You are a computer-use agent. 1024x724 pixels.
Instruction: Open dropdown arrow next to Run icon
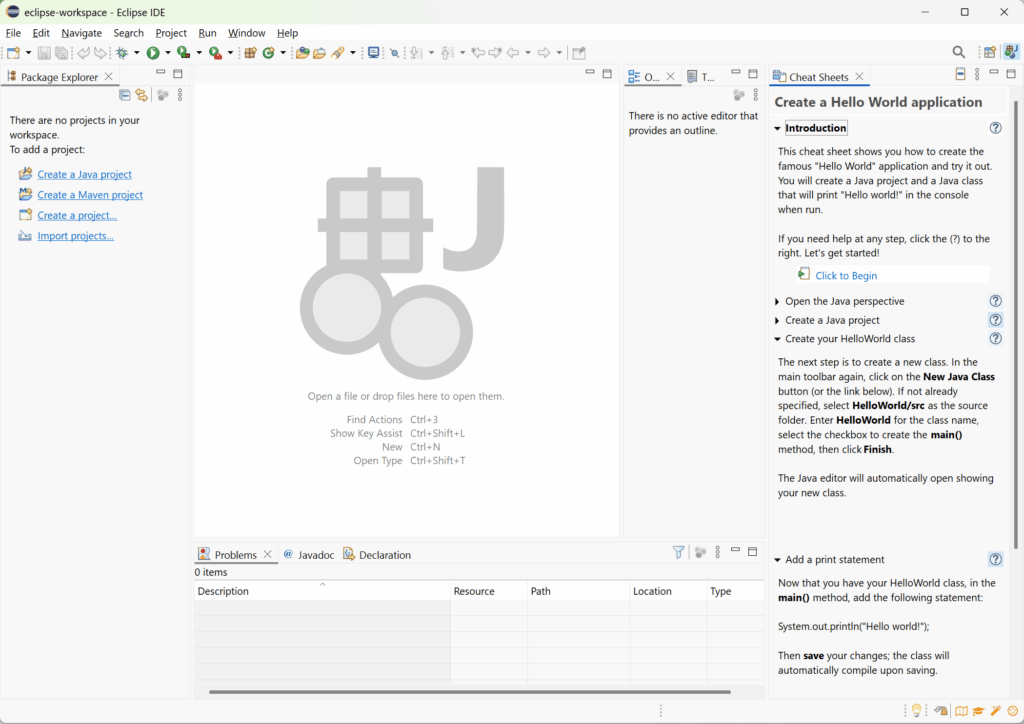coord(168,53)
